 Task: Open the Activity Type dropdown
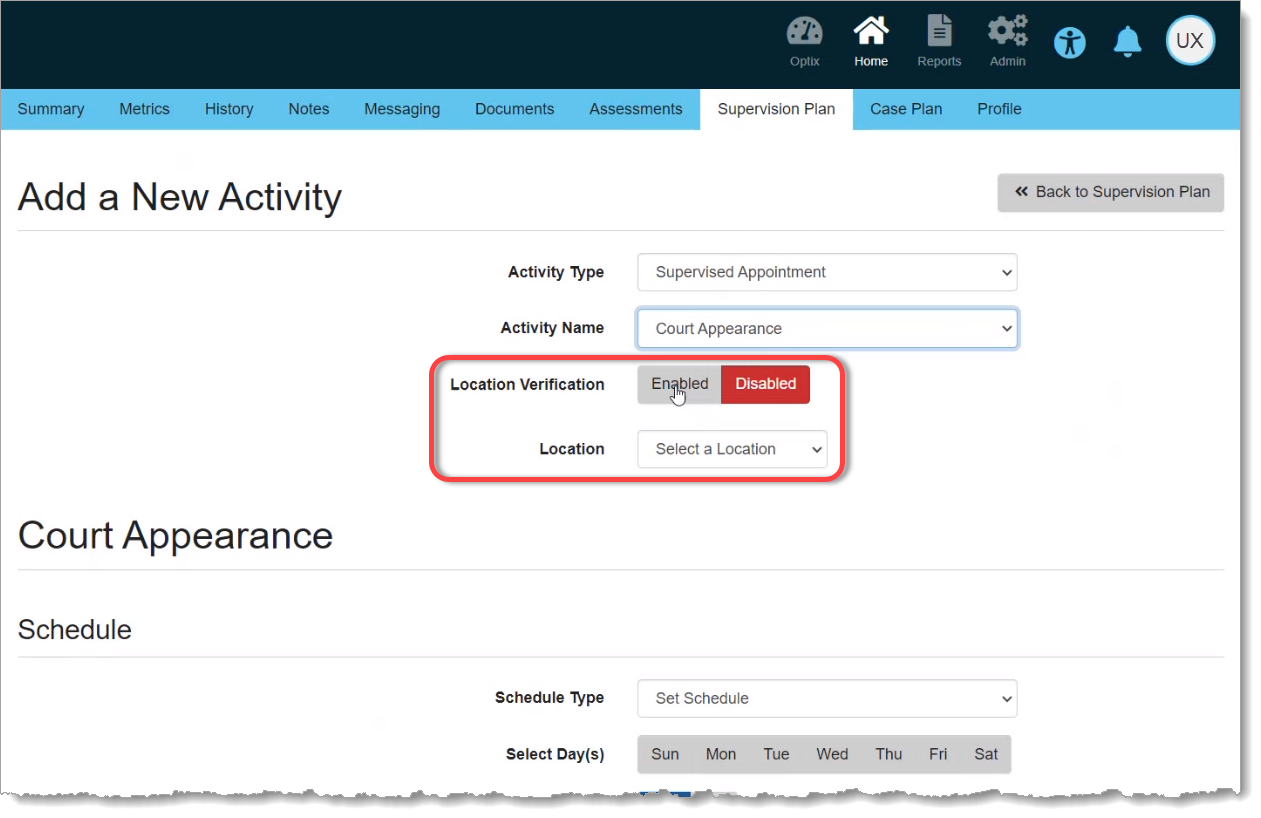pyautogui.click(x=826, y=272)
